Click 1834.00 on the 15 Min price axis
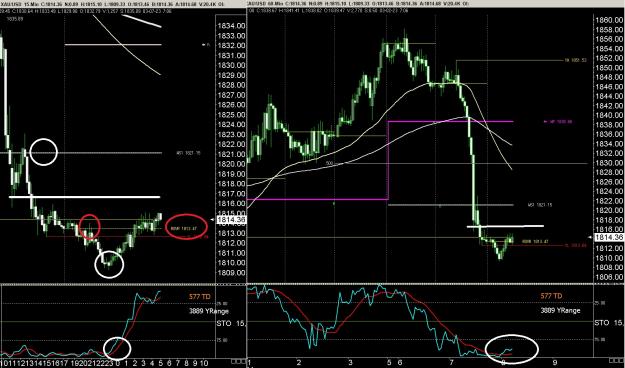This screenshot has height=368, width=625. click(x=231, y=26)
